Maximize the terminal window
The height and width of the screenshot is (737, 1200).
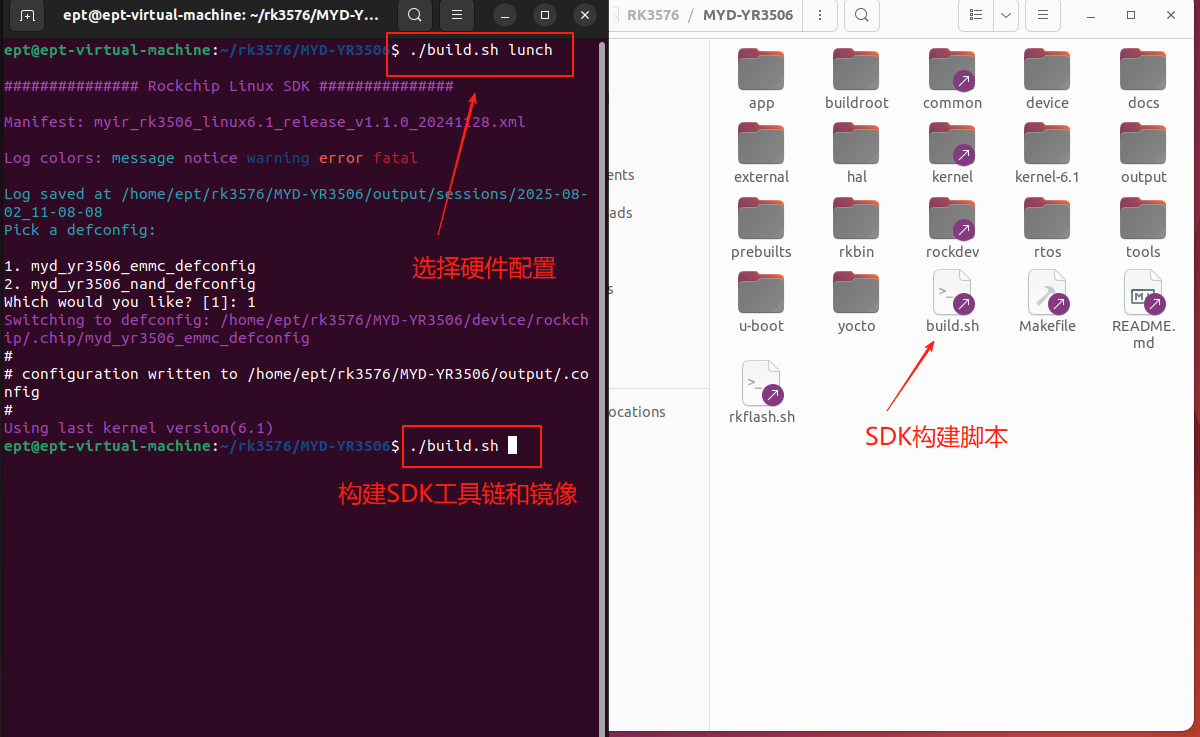(x=545, y=16)
